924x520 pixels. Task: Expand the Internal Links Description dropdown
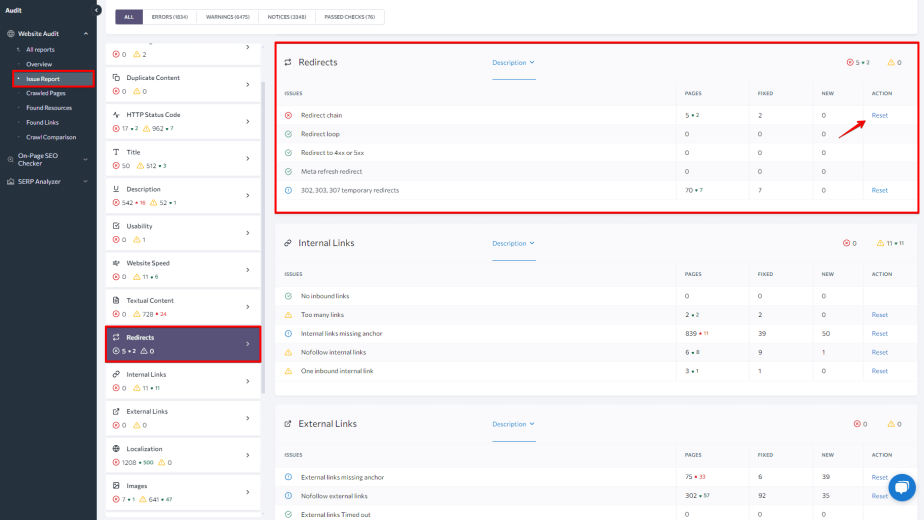coord(513,243)
